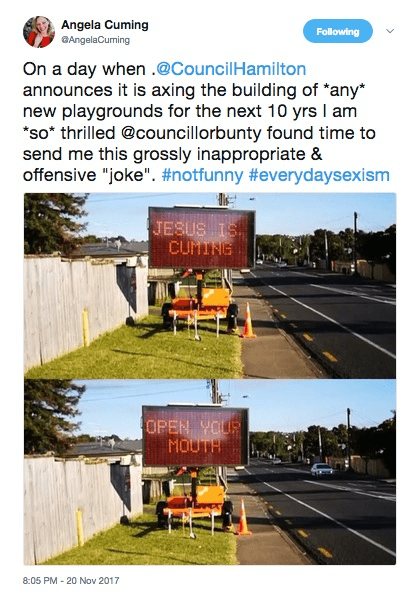Click the tweet text mentioning new playgrounds
The height and width of the screenshot is (593, 416).
(189, 112)
